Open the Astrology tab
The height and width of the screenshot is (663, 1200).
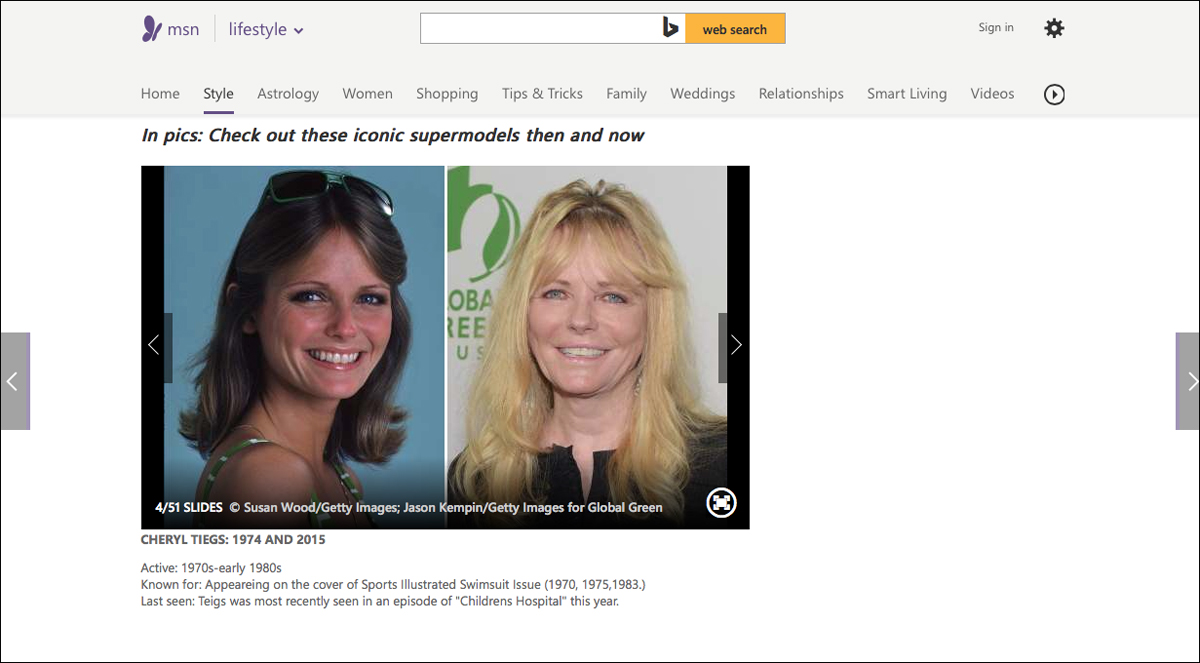click(x=288, y=94)
